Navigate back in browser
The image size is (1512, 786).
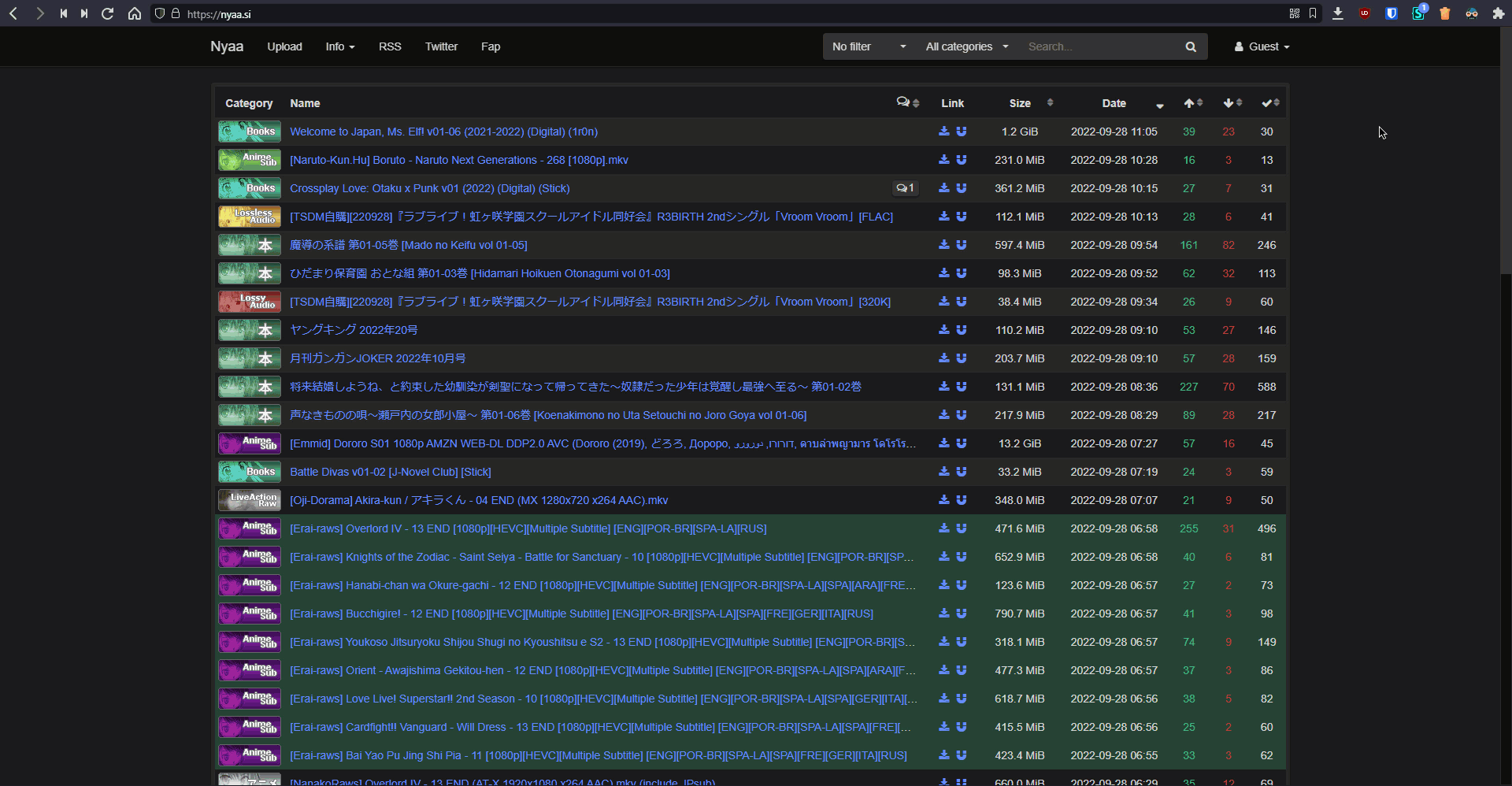[13, 13]
